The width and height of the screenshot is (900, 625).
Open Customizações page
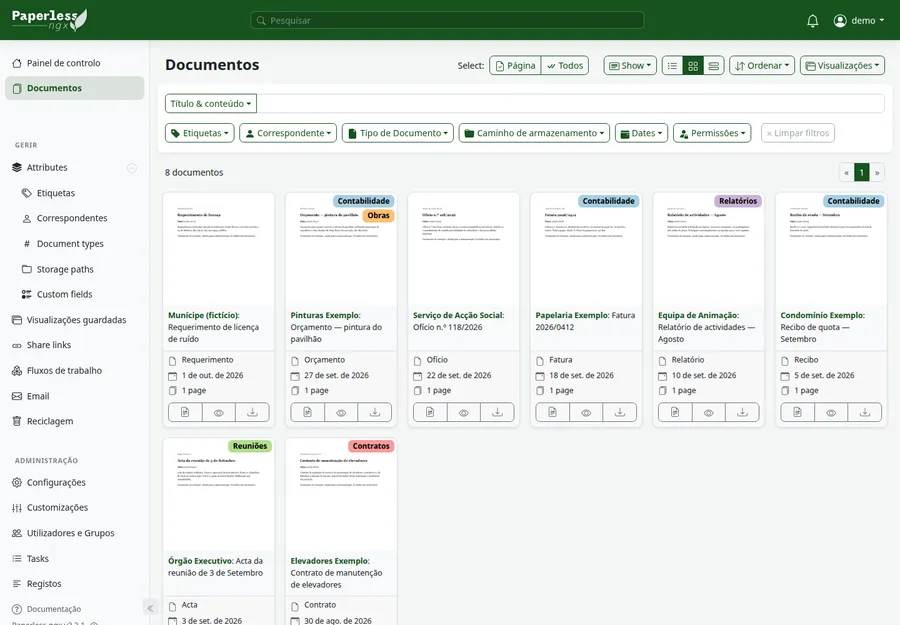[x=75, y=508]
